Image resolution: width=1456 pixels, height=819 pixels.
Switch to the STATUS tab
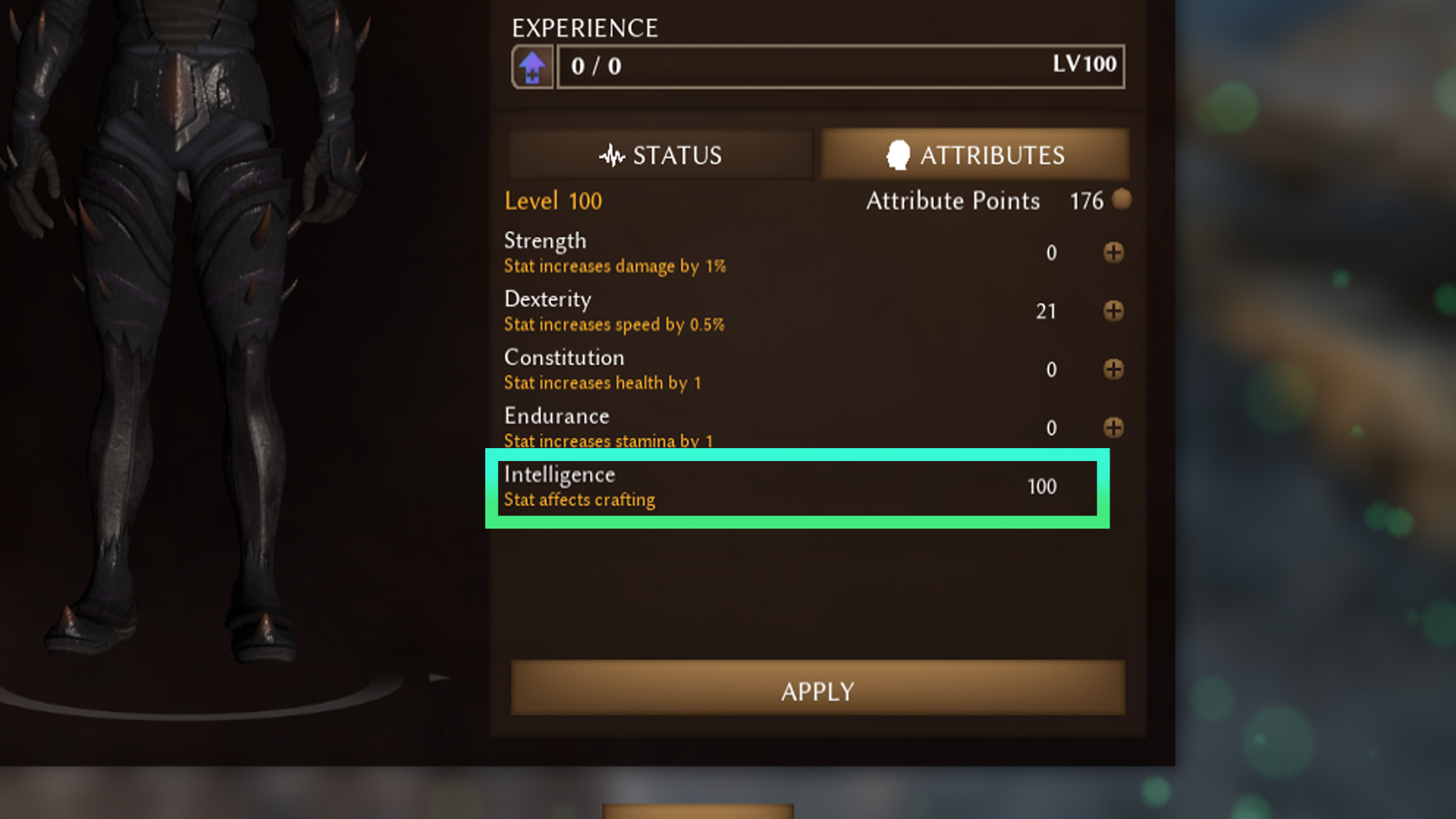(x=661, y=155)
